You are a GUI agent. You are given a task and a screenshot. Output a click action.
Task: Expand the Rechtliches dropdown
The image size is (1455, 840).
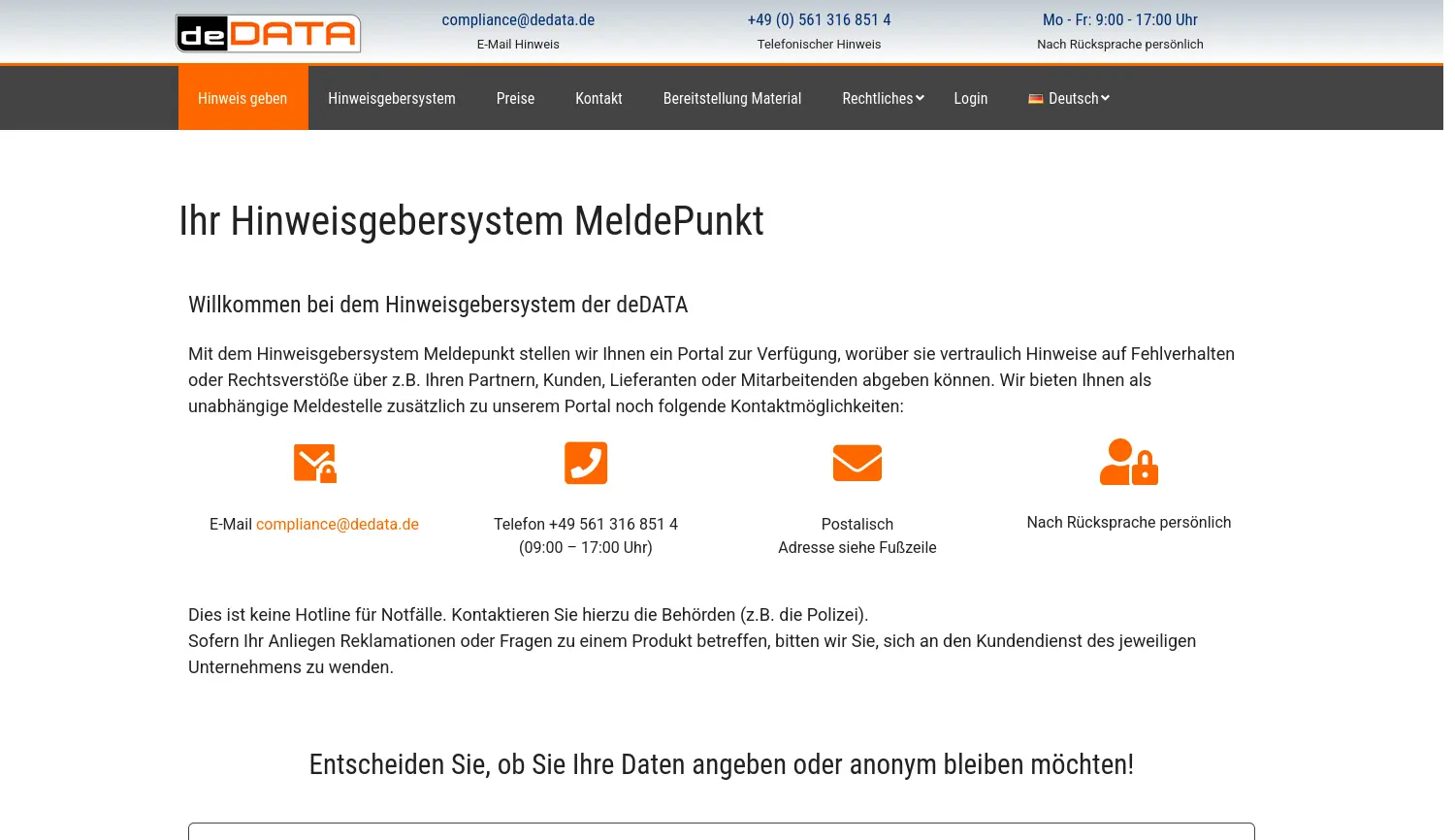pos(878,98)
